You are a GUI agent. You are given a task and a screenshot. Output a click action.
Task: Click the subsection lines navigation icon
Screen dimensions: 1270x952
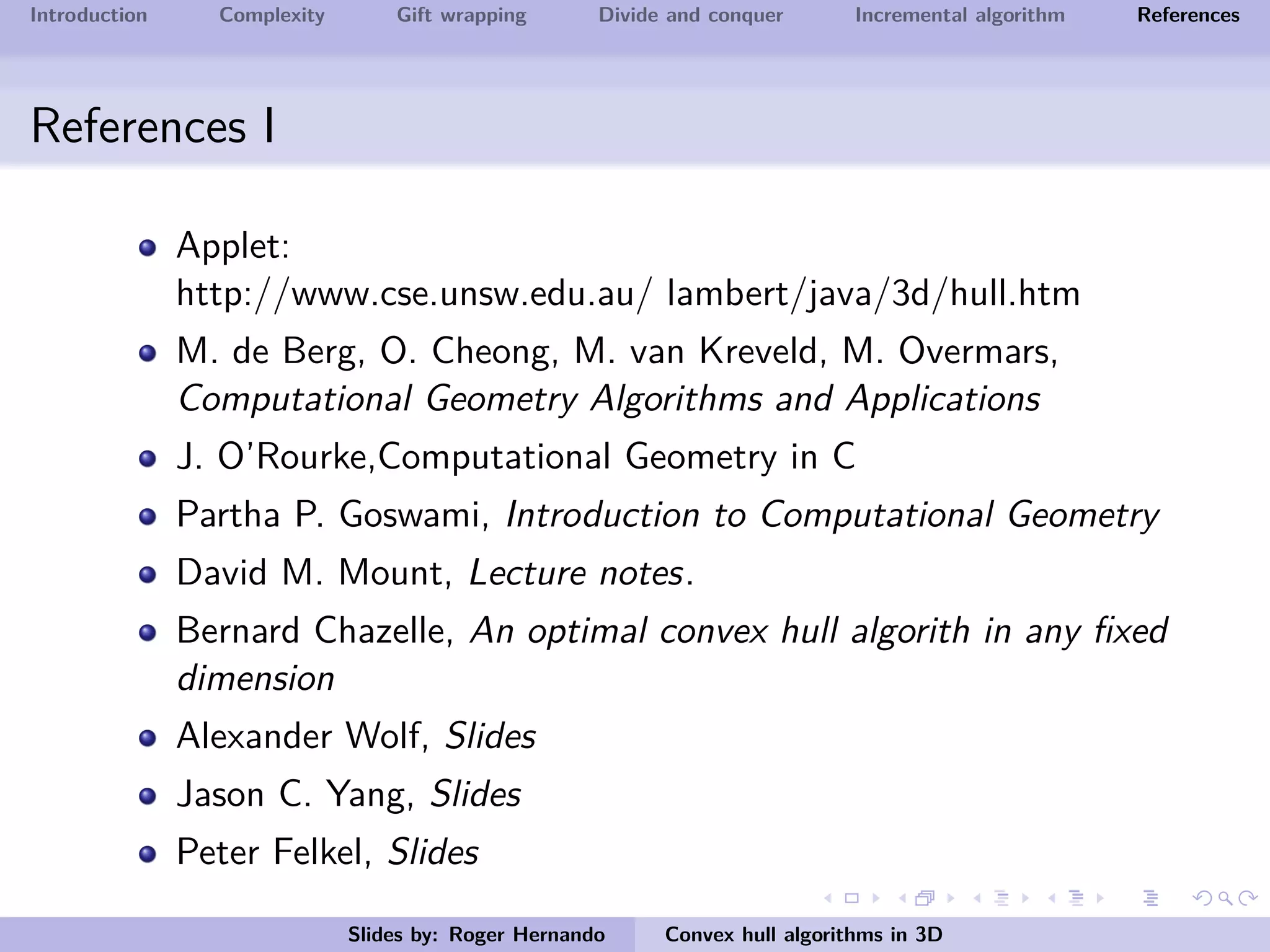click(1001, 898)
